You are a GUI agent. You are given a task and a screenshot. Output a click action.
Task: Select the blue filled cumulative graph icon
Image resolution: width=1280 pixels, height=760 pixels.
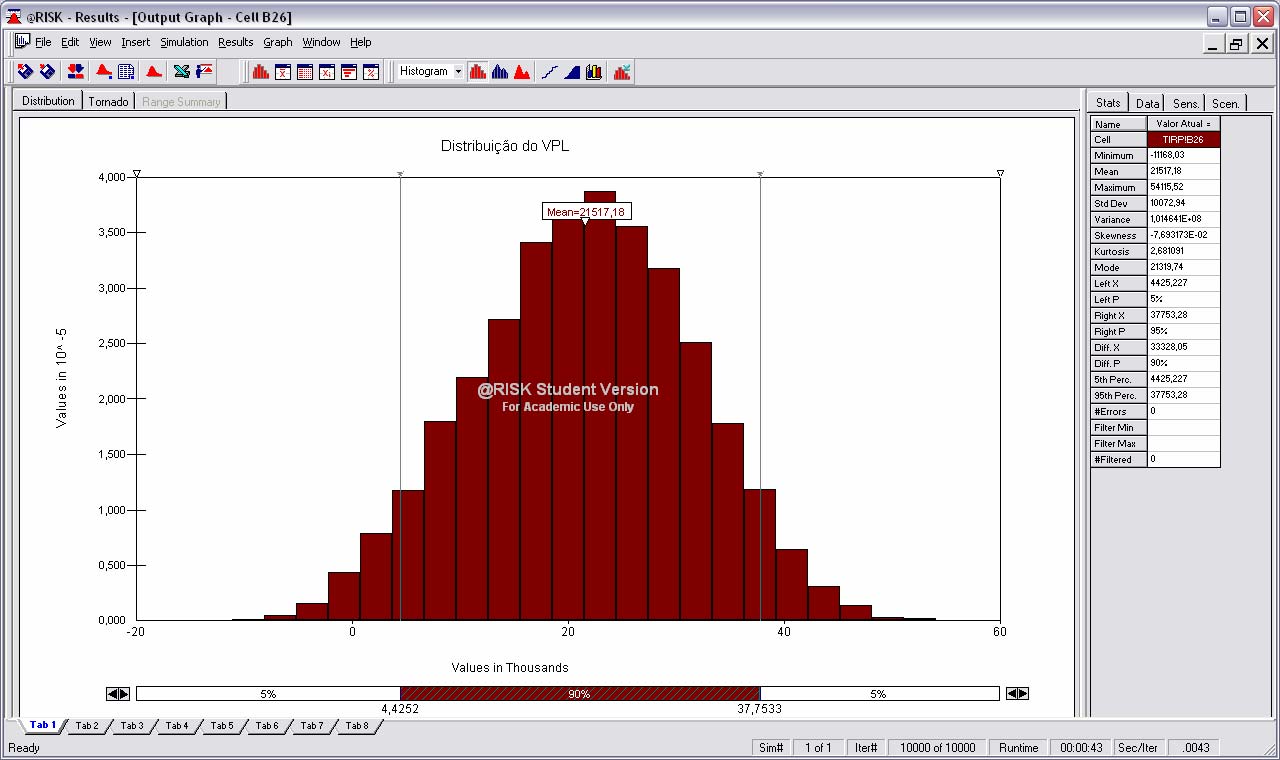(572, 71)
